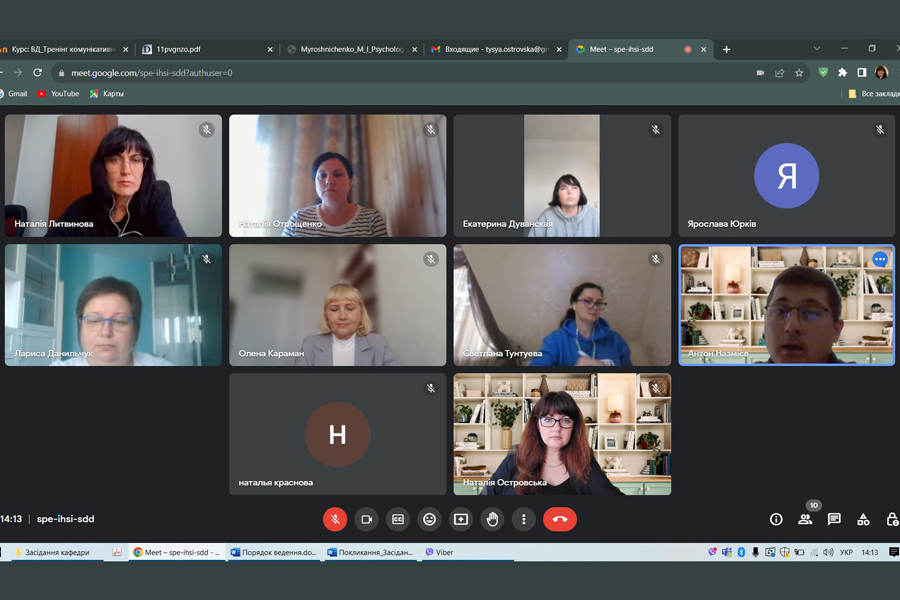Viewport: 900px width, 600px height.
Task: Open the YouTube bookmark
Action: (x=59, y=94)
